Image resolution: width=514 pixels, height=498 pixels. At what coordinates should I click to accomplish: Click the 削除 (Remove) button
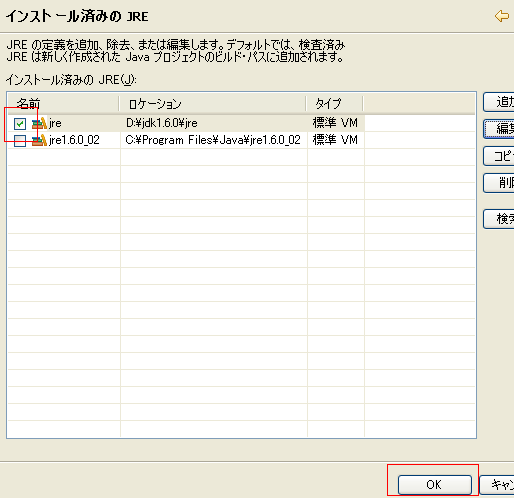pos(499,183)
